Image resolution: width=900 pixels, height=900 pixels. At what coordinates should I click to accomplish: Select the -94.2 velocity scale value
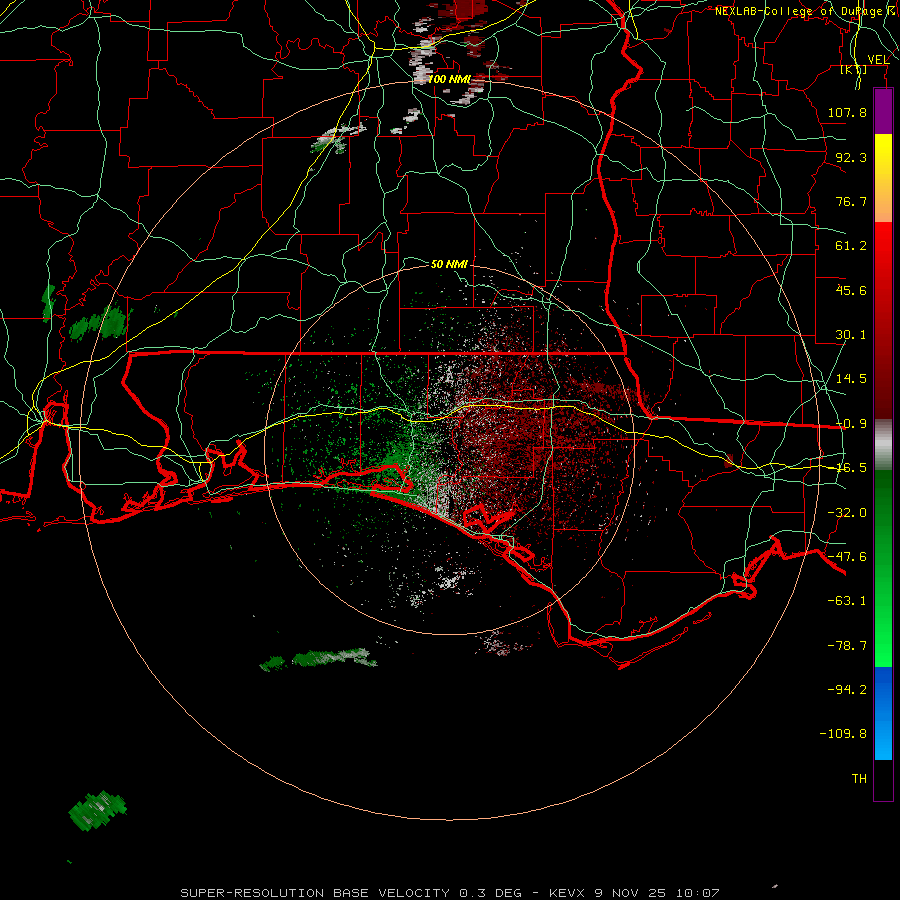click(847, 689)
